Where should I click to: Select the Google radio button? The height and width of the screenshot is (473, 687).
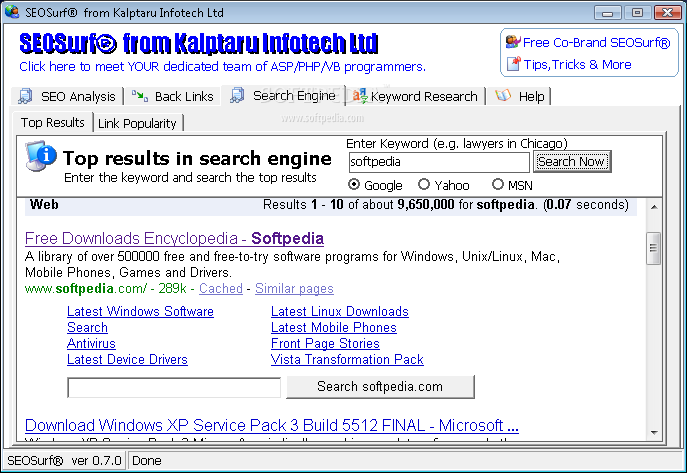point(354,184)
